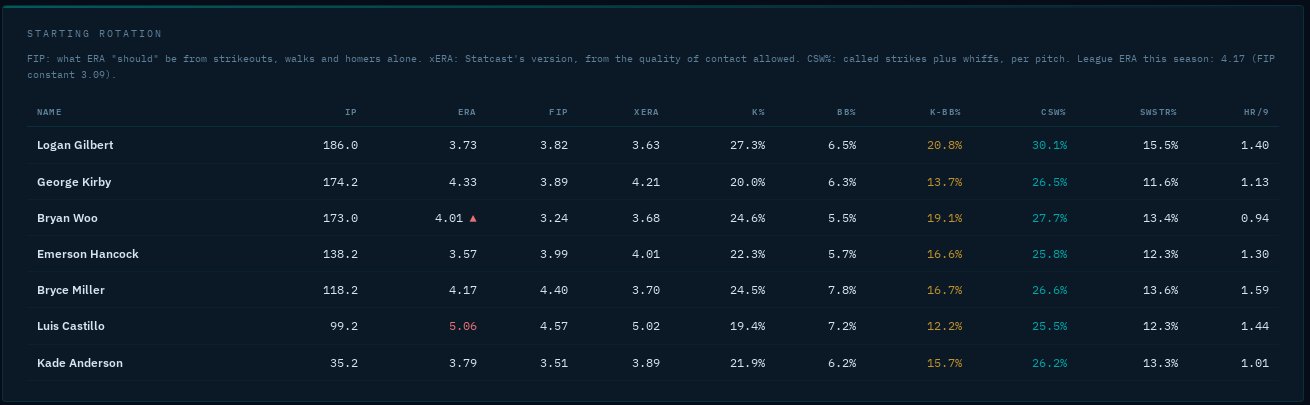The width and height of the screenshot is (1310, 405).
Task: Select the Kade Anderson row name
Action: click(80, 363)
